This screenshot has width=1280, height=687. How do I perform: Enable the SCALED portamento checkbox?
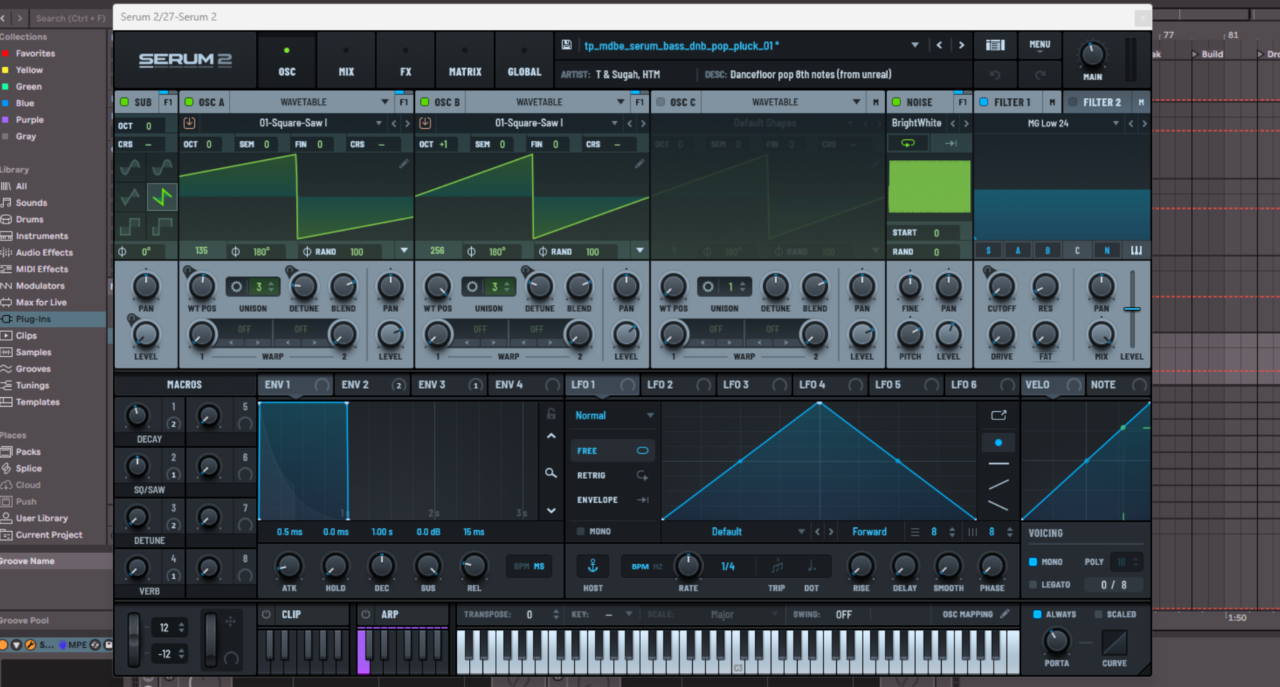1099,614
